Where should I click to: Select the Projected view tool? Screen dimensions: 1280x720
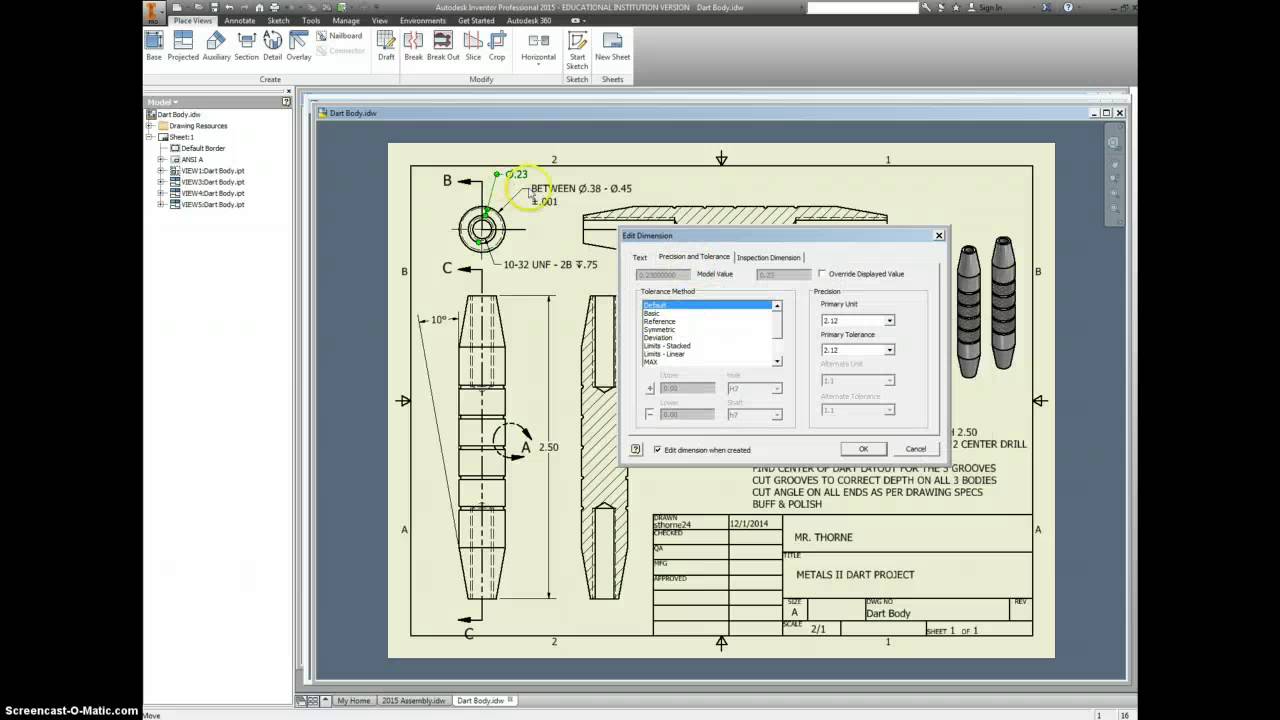point(183,45)
